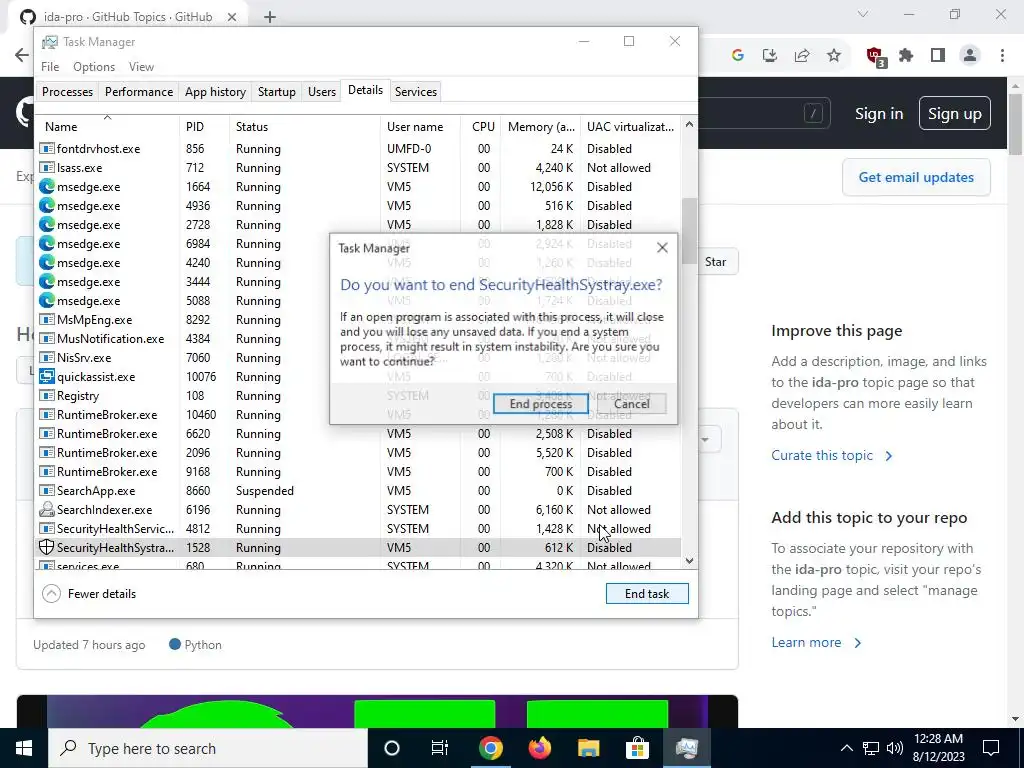1024x768 pixels.
Task: Click the install app icon in Chrome
Action: (770, 56)
